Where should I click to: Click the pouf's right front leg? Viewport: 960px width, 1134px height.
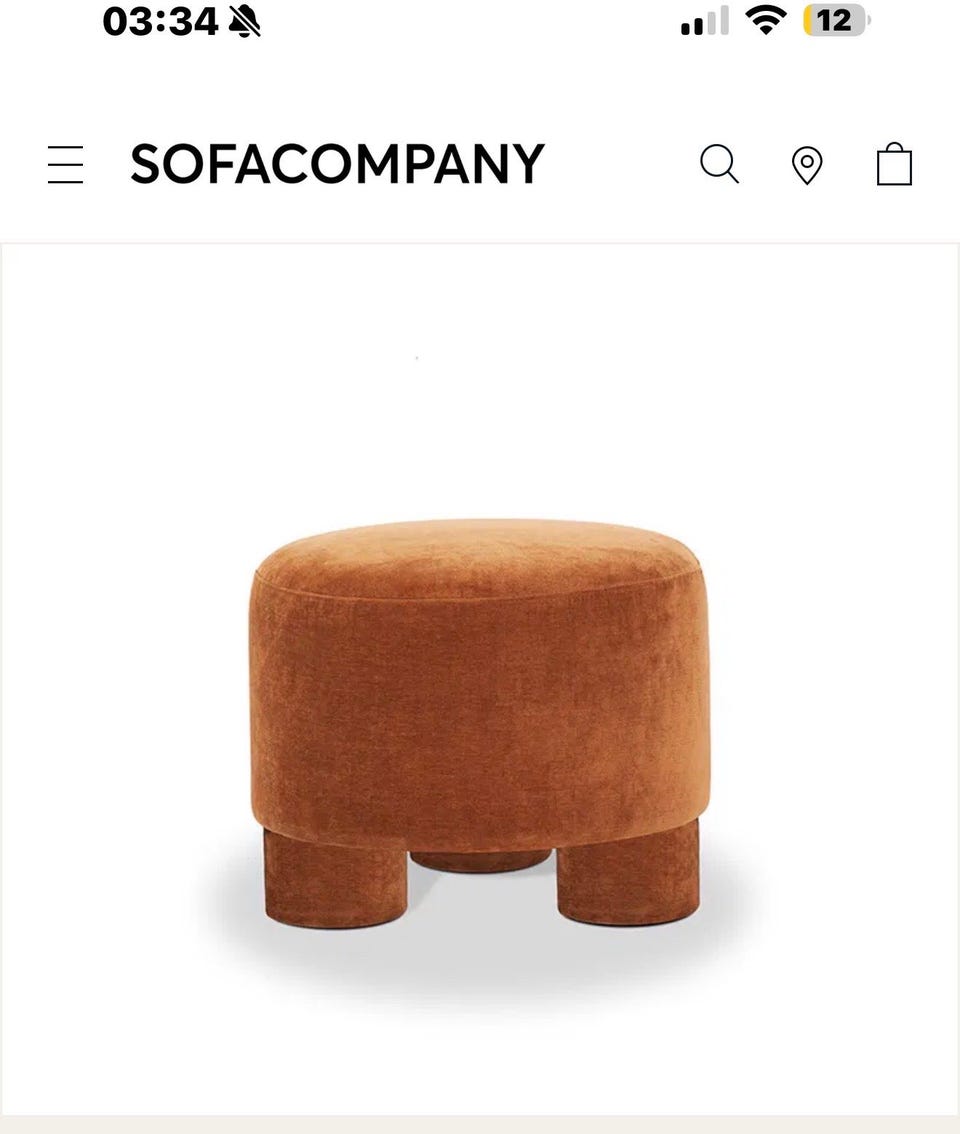[x=628, y=874]
